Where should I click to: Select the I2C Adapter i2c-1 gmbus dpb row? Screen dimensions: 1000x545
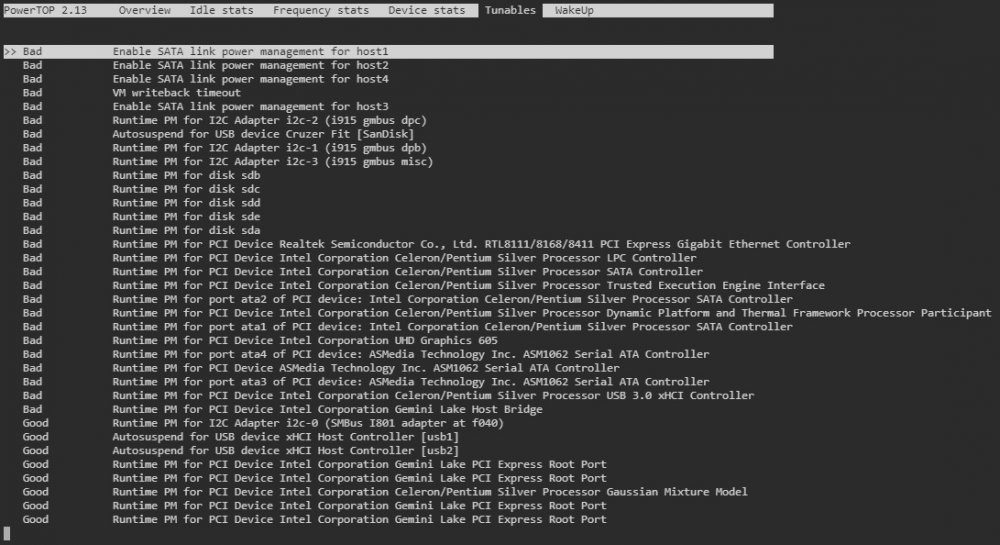click(224, 148)
